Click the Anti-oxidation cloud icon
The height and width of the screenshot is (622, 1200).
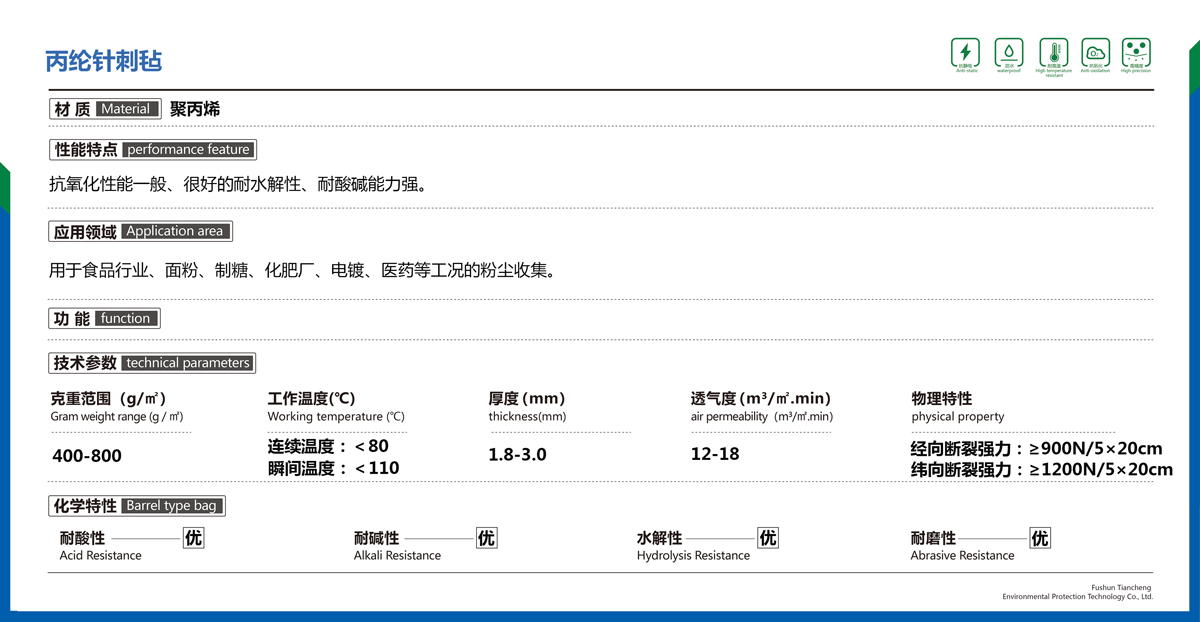tap(1095, 52)
